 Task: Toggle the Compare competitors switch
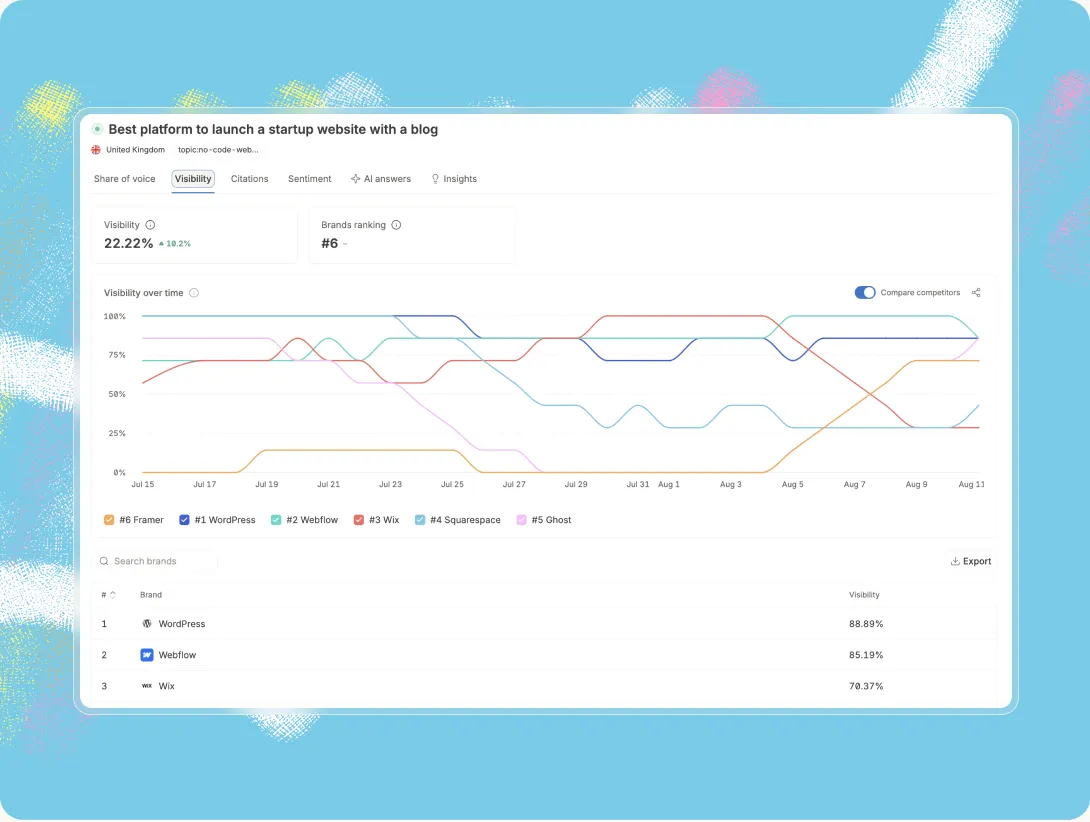[x=865, y=293]
